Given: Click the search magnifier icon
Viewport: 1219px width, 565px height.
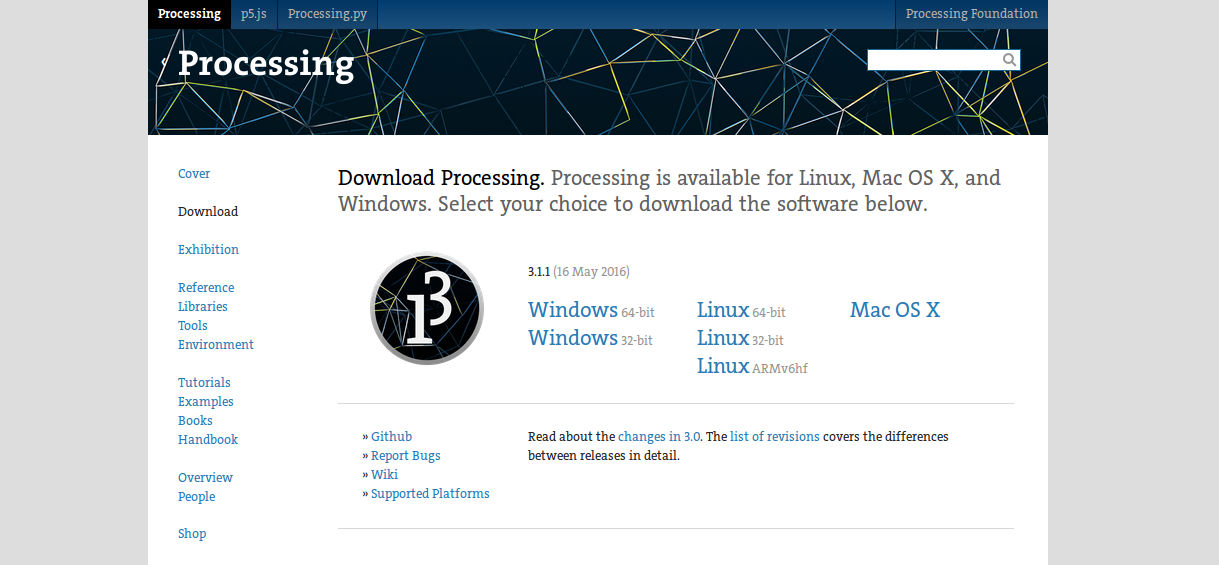Looking at the screenshot, I should (x=1009, y=60).
